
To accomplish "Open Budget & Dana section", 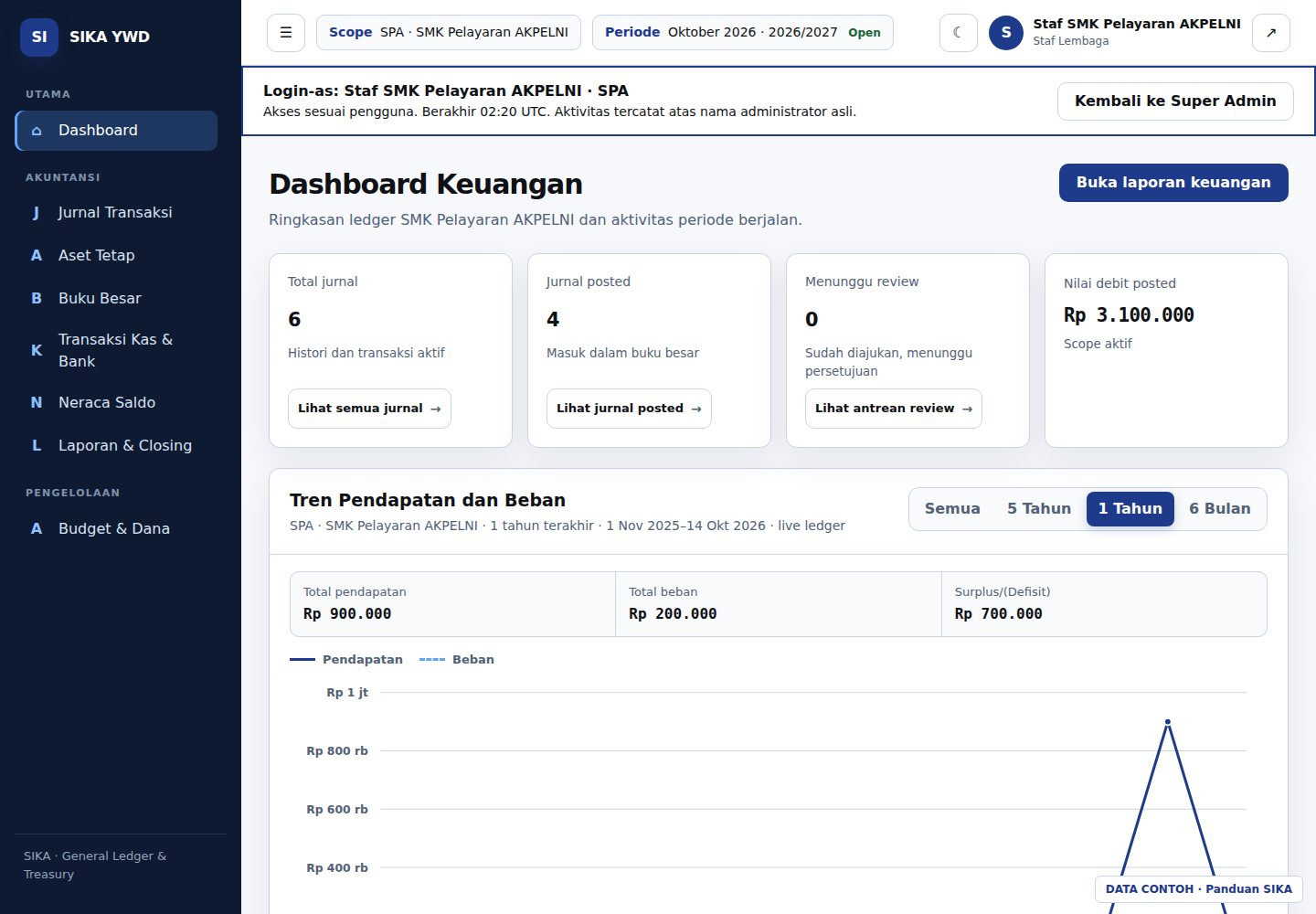I will coord(116,529).
